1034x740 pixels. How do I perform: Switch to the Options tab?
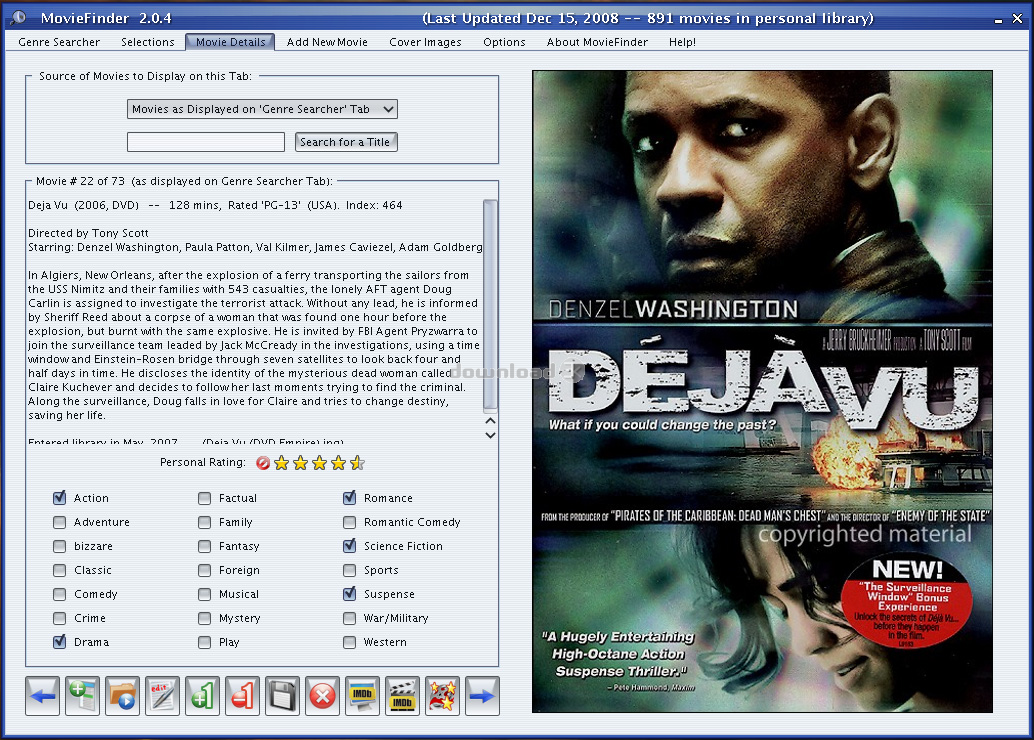[504, 42]
